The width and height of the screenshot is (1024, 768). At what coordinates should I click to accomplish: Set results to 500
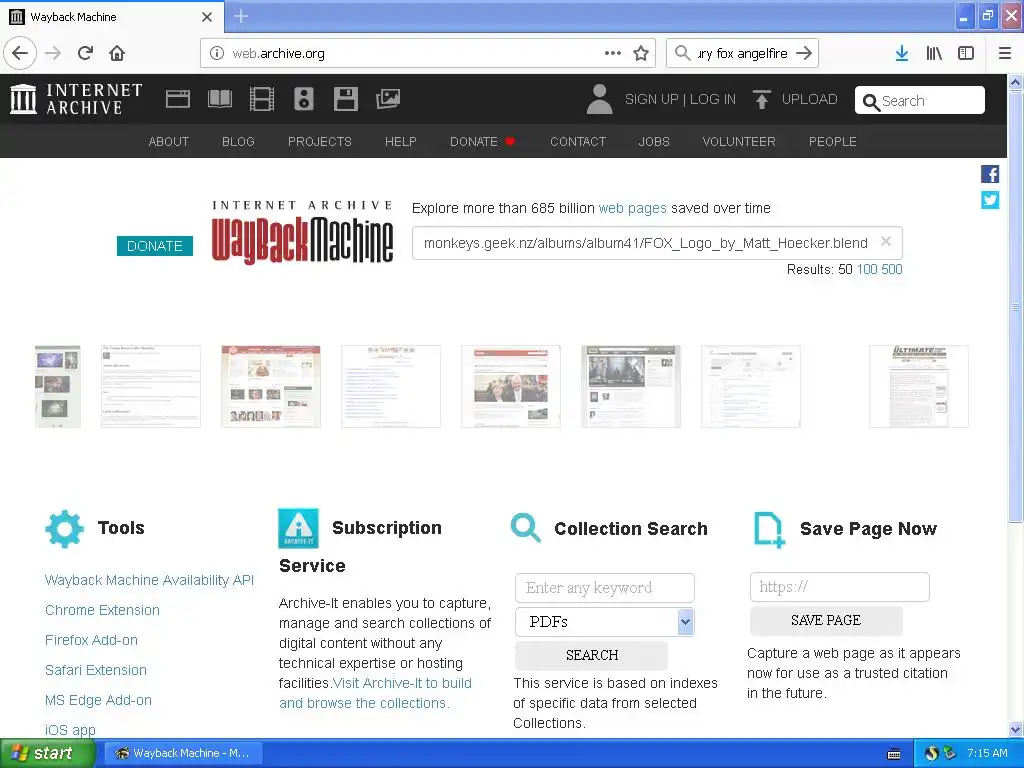click(891, 269)
